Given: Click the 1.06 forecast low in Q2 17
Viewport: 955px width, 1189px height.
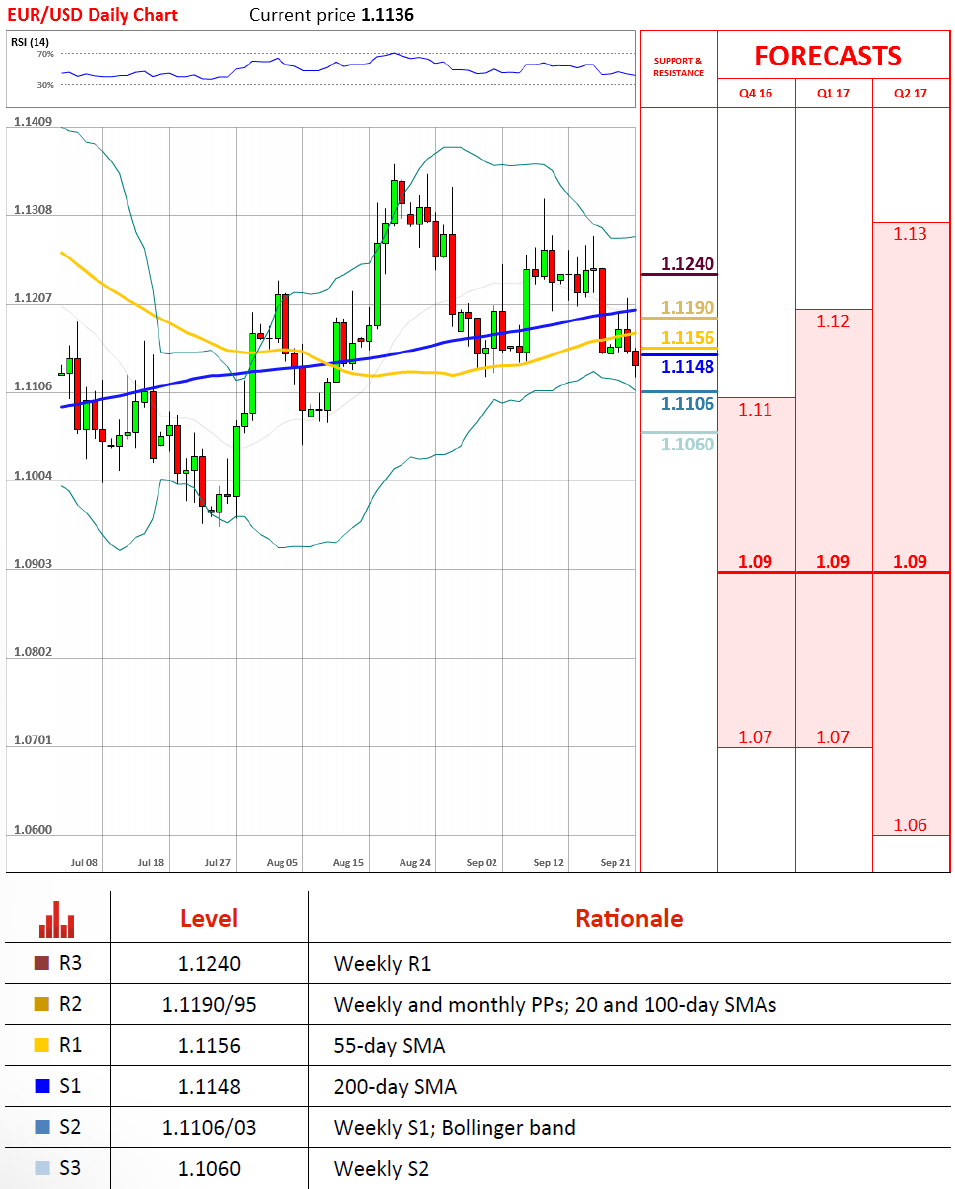Looking at the screenshot, I should coord(909,824).
